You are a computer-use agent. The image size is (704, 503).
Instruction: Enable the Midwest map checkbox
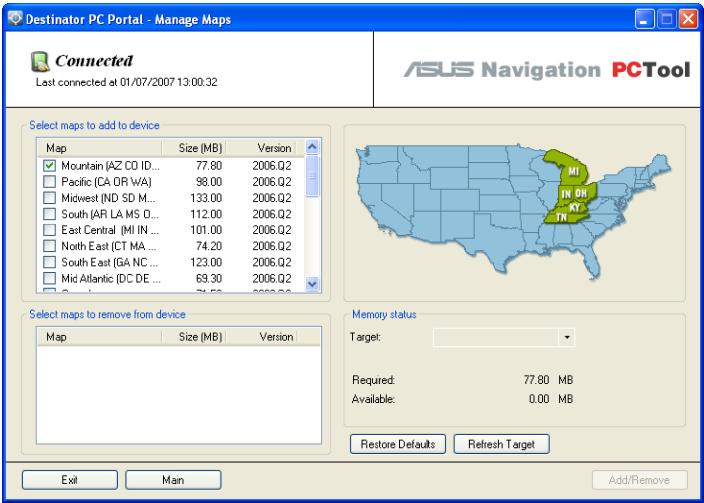point(49,198)
